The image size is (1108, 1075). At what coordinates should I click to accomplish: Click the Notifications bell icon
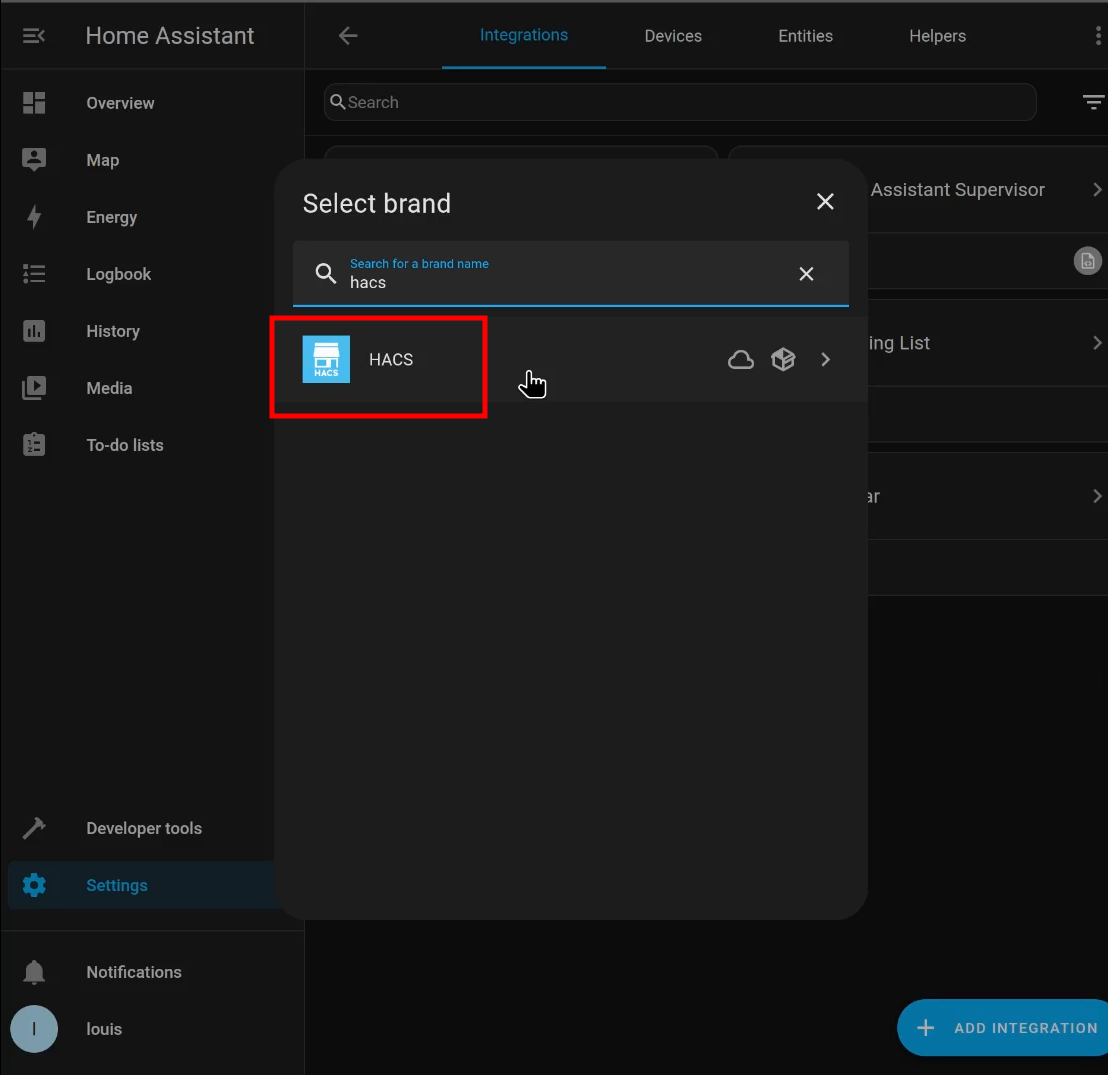tap(33, 973)
